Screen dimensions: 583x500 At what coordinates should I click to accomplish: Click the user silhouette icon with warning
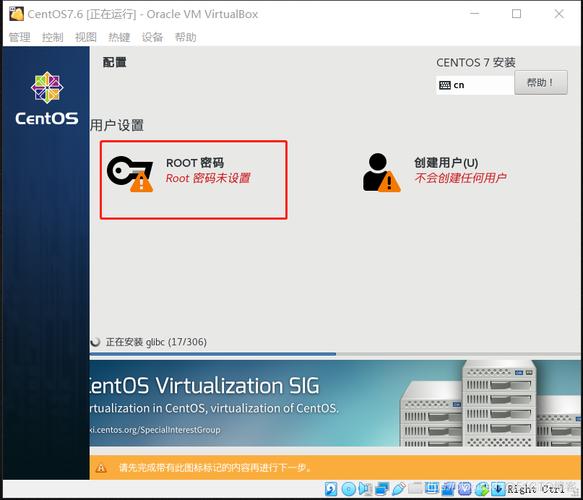381,173
